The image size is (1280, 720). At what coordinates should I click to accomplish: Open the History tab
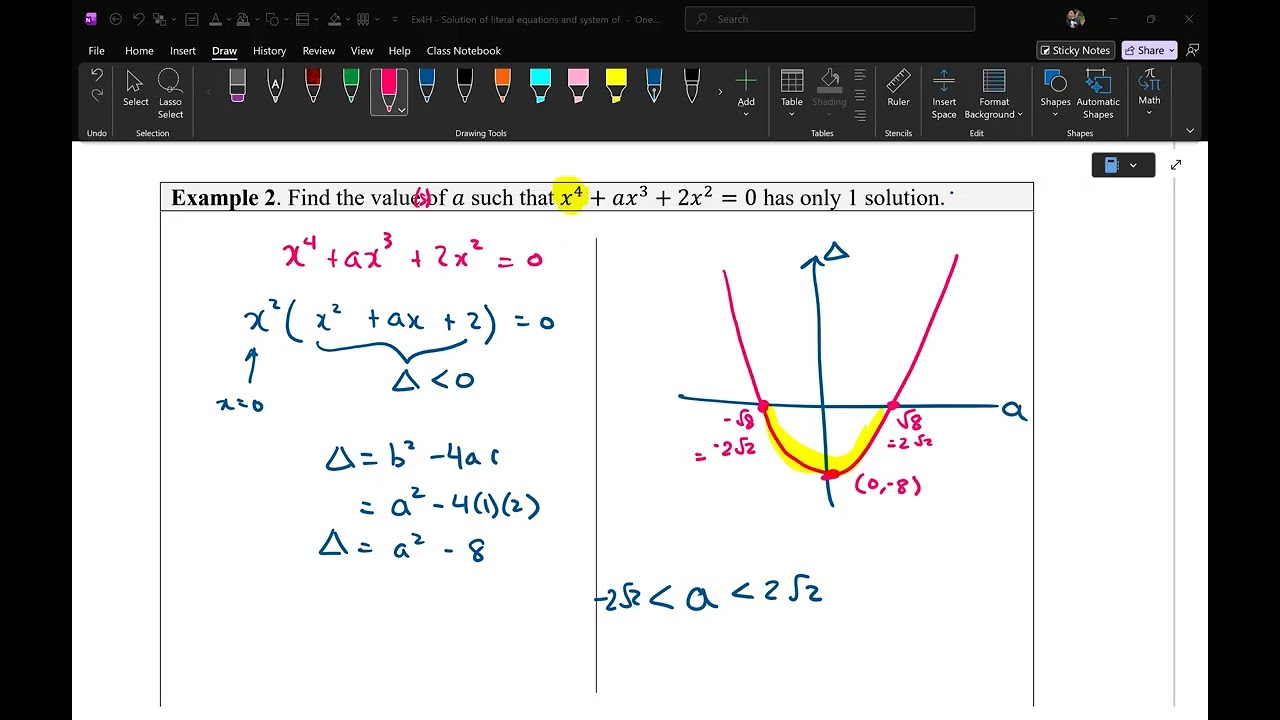click(269, 51)
